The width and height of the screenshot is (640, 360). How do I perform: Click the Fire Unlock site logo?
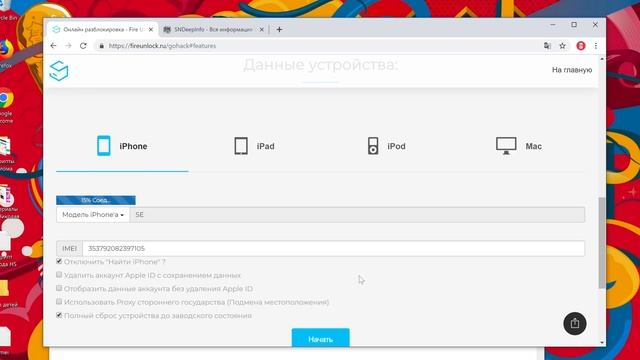59,71
